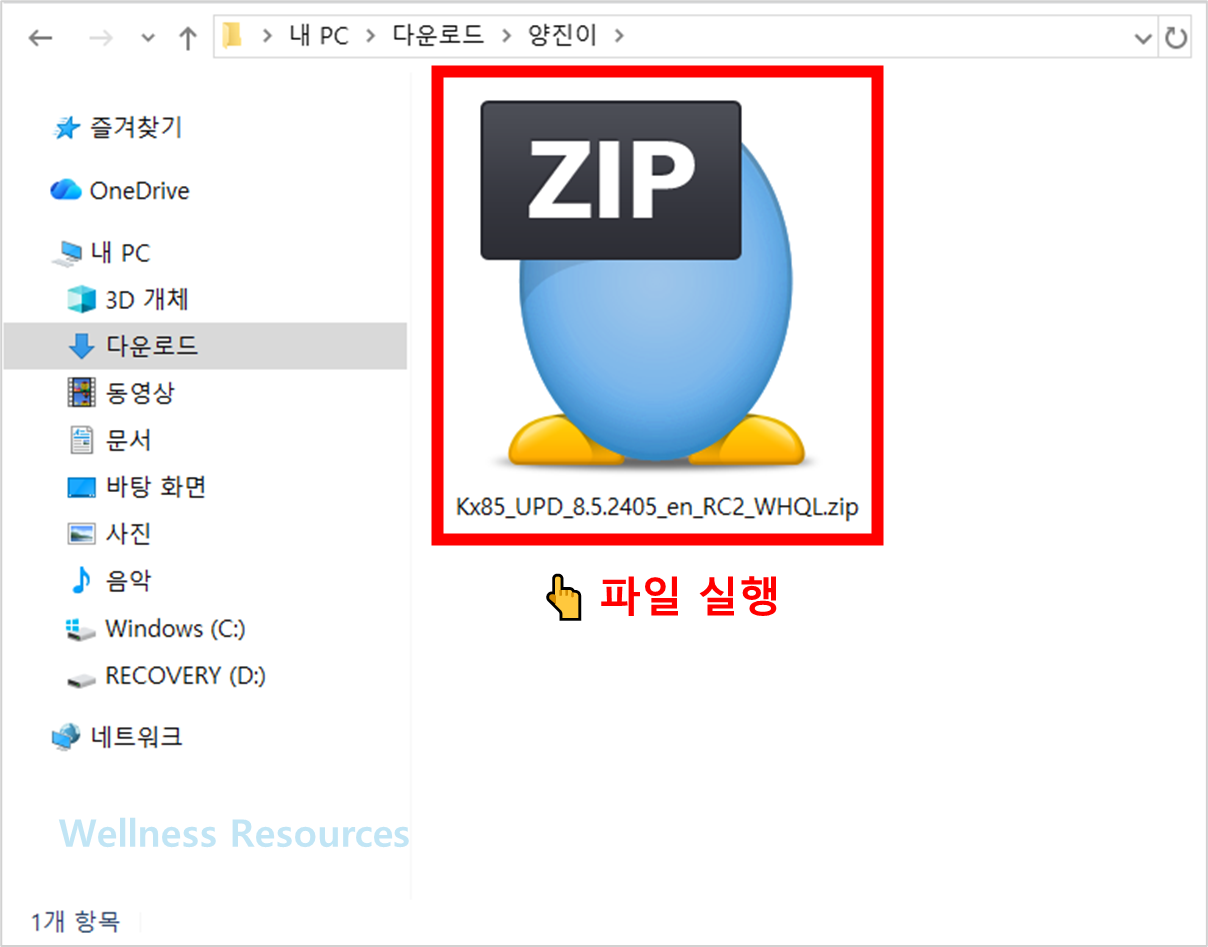Viewport: 1208px width, 947px height.
Task: Click the OneDrive cloud icon
Action: tap(66, 190)
